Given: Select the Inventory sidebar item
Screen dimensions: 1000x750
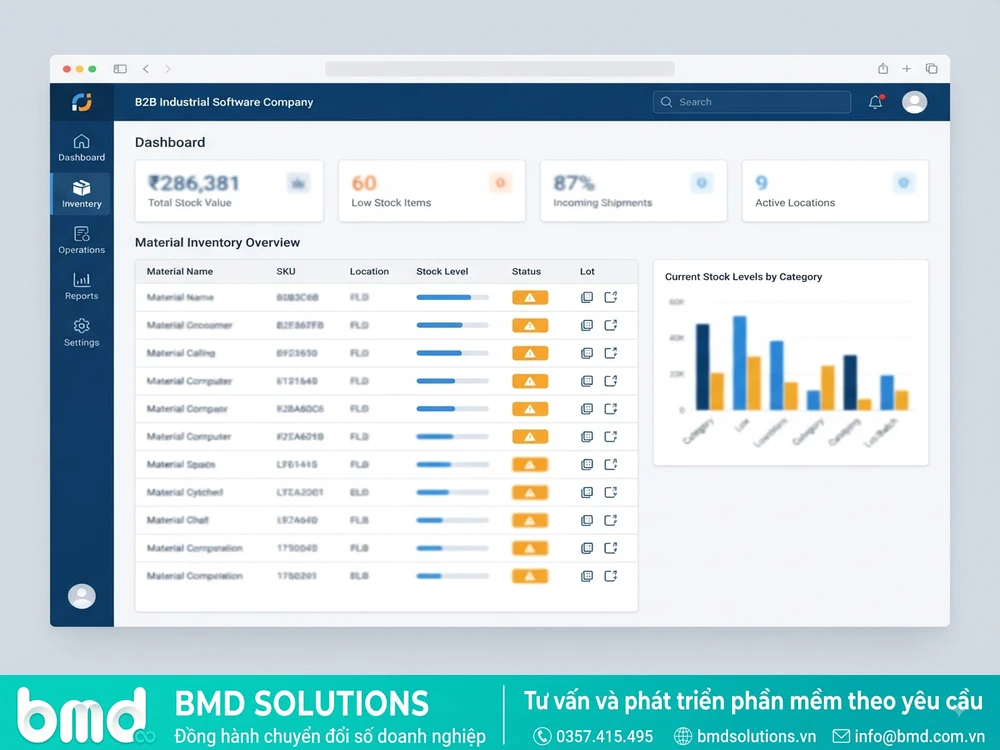Looking at the screenshot, I should point(82,194).
